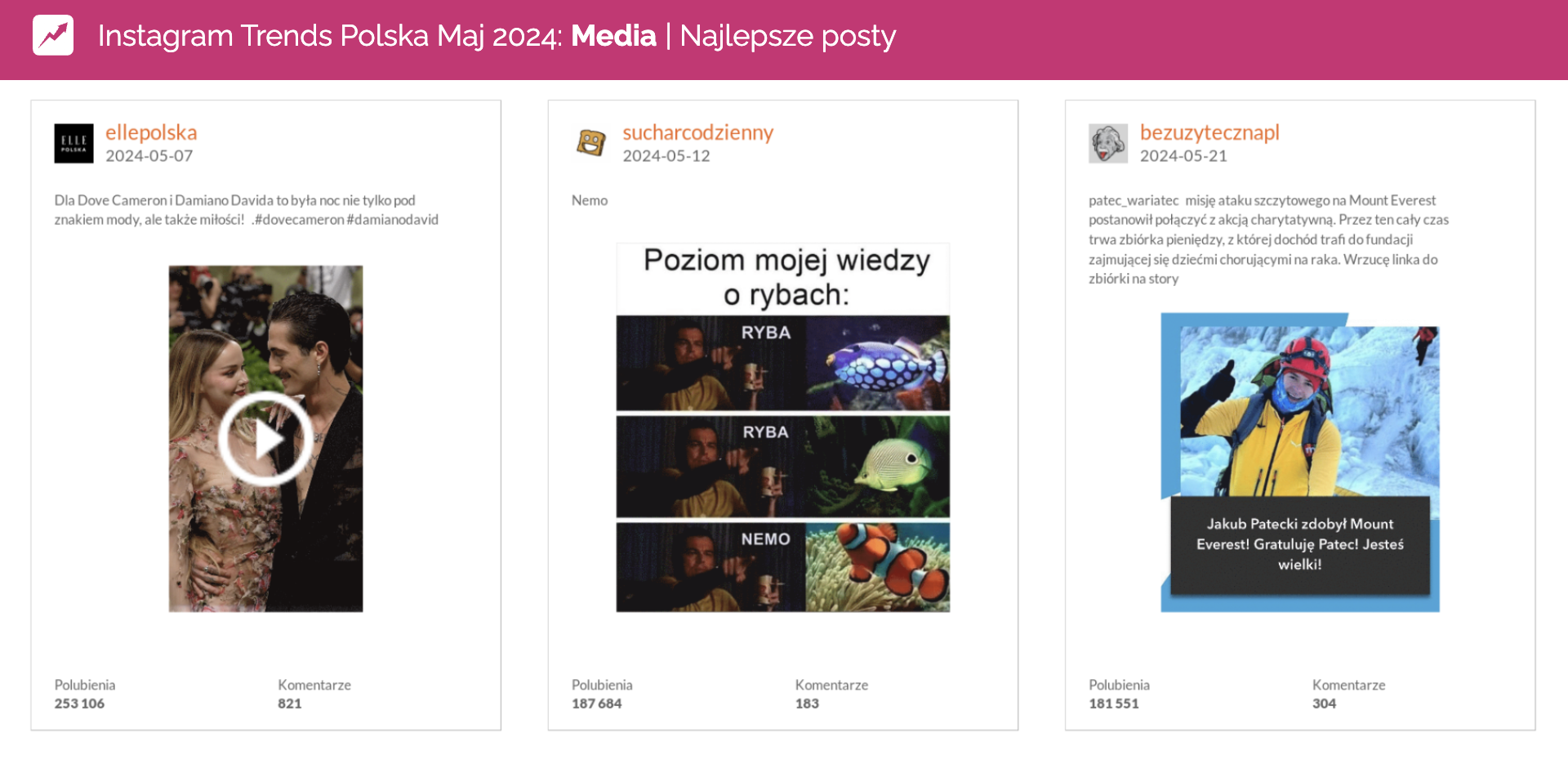Image resolution: width=1568 pixels, height=760 pixels.
Task: Click the trending arrow icon in the header
Action: [51, 36]
